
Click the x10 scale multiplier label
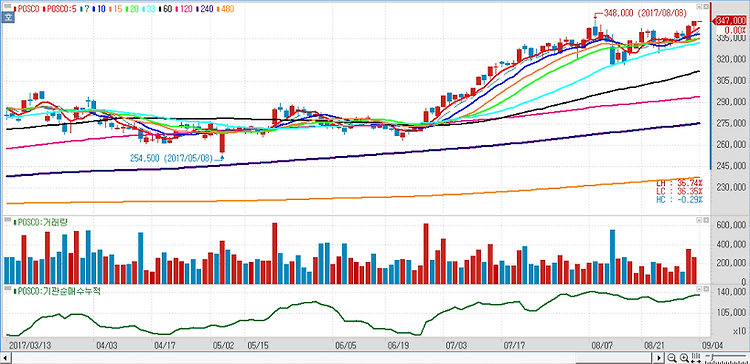pyautogui.click(x=739, y=331)
